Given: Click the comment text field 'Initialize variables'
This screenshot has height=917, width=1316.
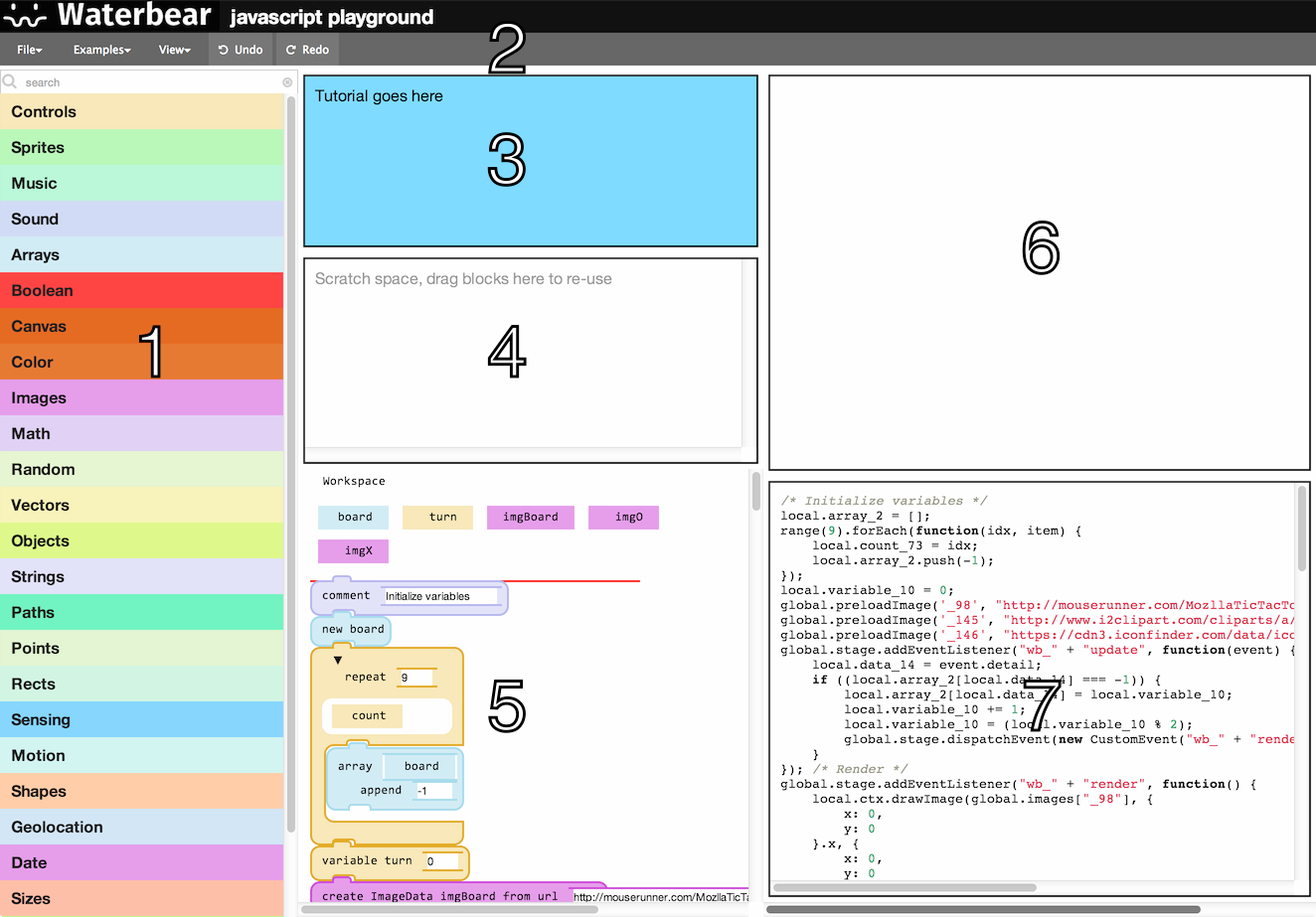Looking at the screenshot, I should click(x=441, y=596).
